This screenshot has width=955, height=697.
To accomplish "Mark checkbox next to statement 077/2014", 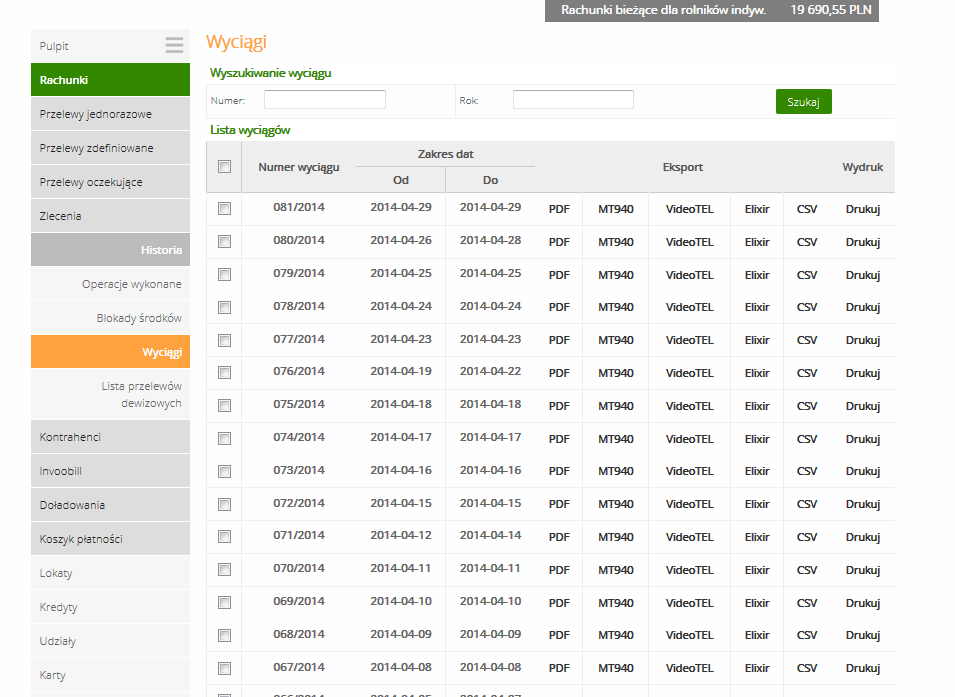I will tap(225, 340).
